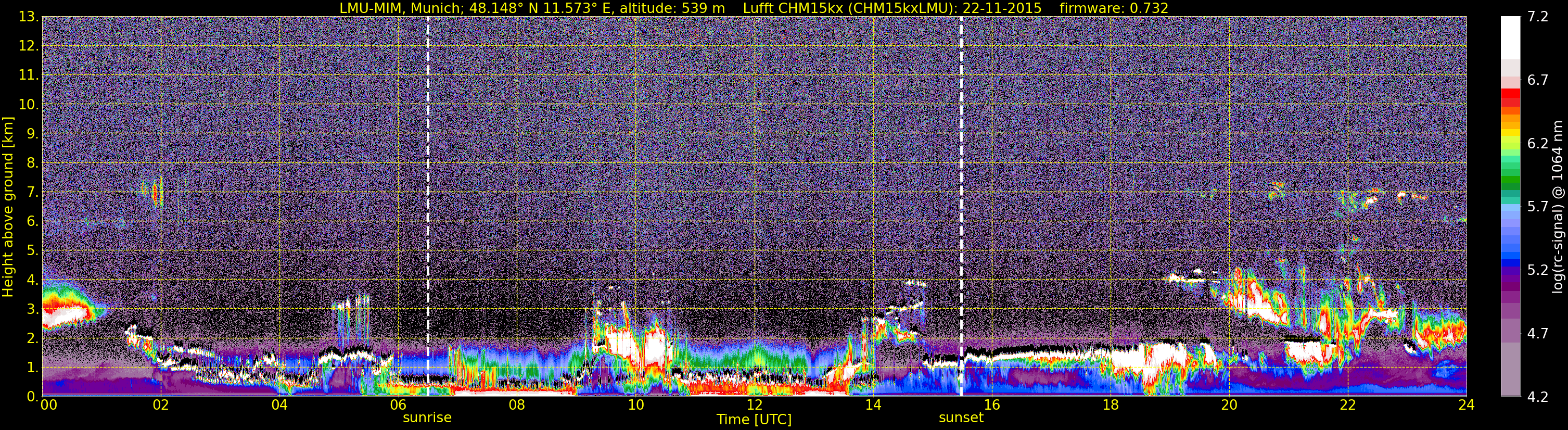This screenshot has width=1568, height=430.
Task: Click the '06' tick on the time axis
Action: 398,406
